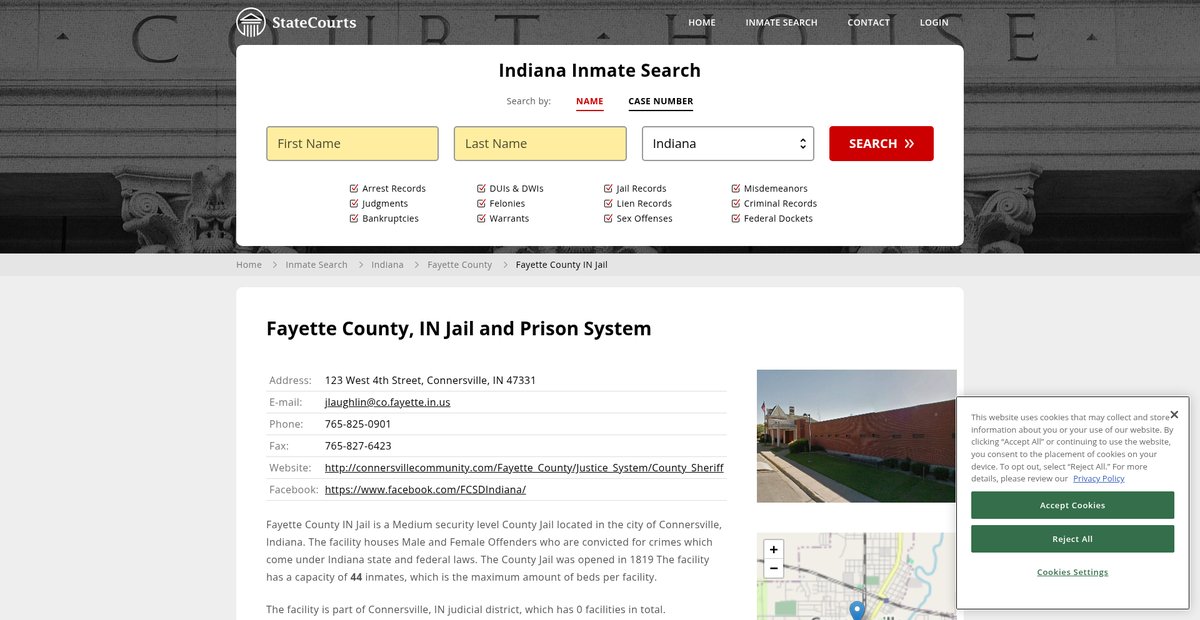Go to Fayette County breadcrumb link

tap(460, 265)
